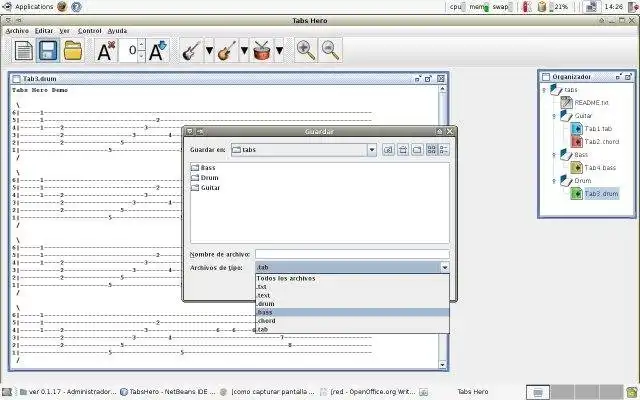Screen dimensions: 640x400
Task: Select Tab3.drum label in Organizador tree
Action: tap(601, 193)
